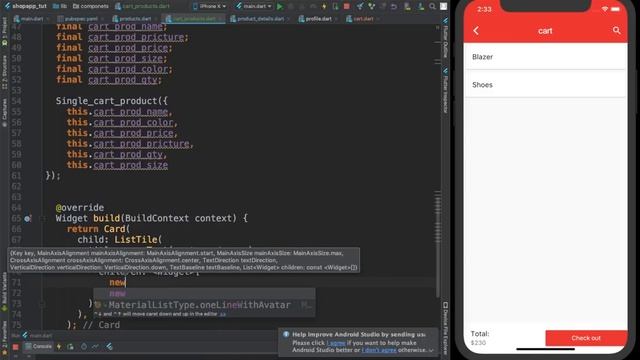Click the lib folder breadcrumb
This screenshot has width=640, height=360.
(x=60, y=6)
